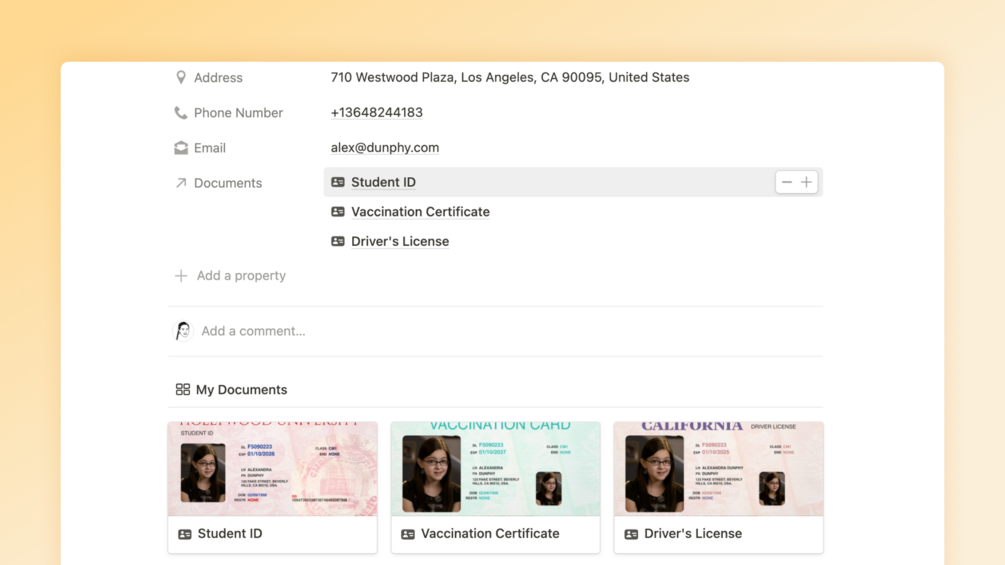Click the Driver's License card icon in Documents

point(338,242)
